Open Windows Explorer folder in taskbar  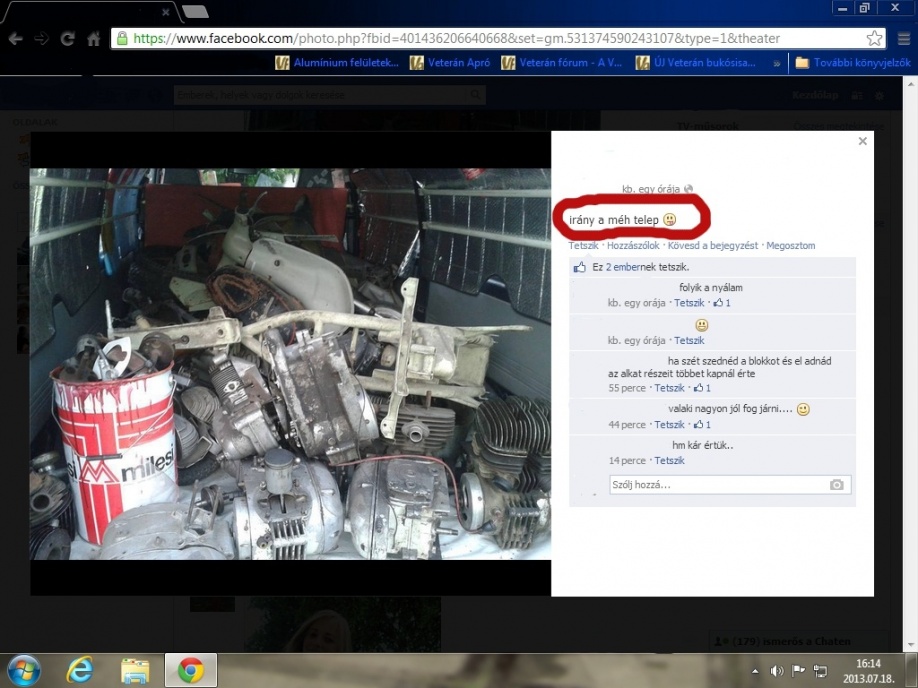tap(135, 668)
